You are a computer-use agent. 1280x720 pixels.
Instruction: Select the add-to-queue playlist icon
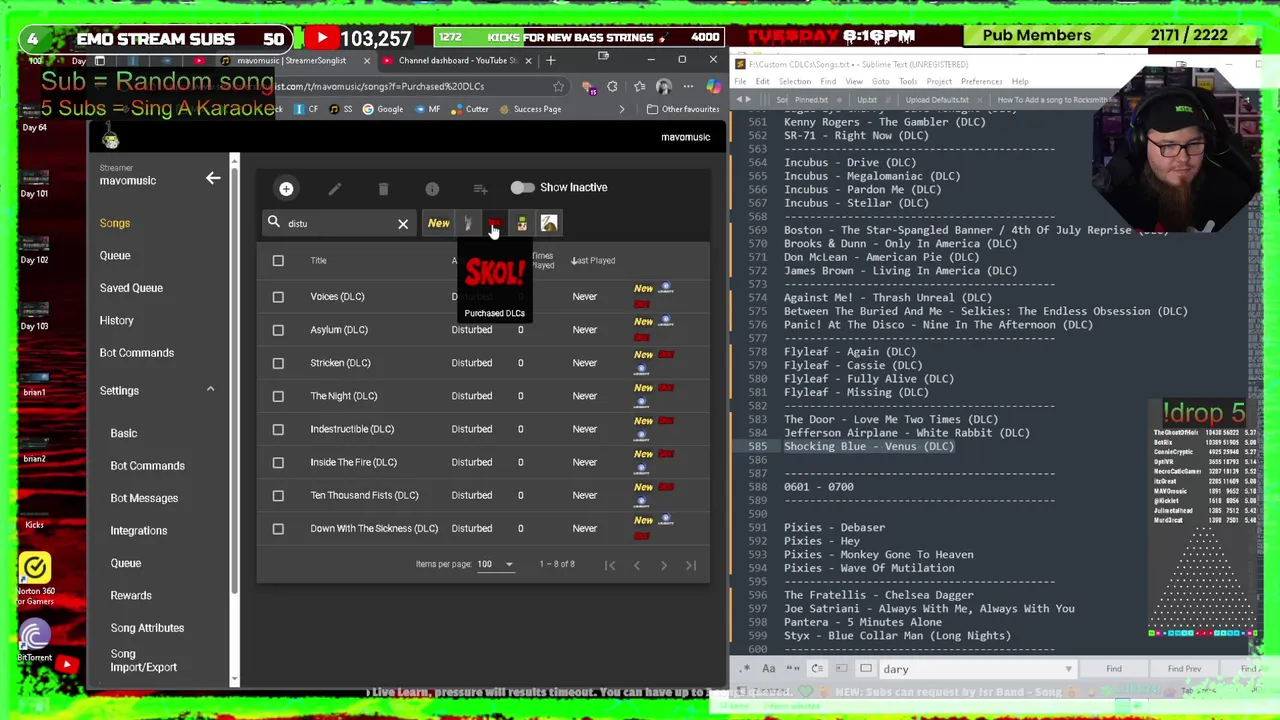click(480, 188)
